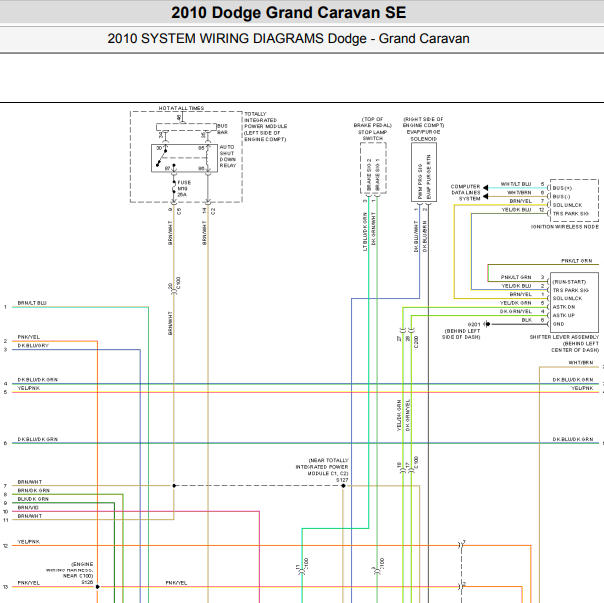Click the 'IGNITION WIRELESS NODE' label
The width and height of the screenshot is (604, 603).
565,227
